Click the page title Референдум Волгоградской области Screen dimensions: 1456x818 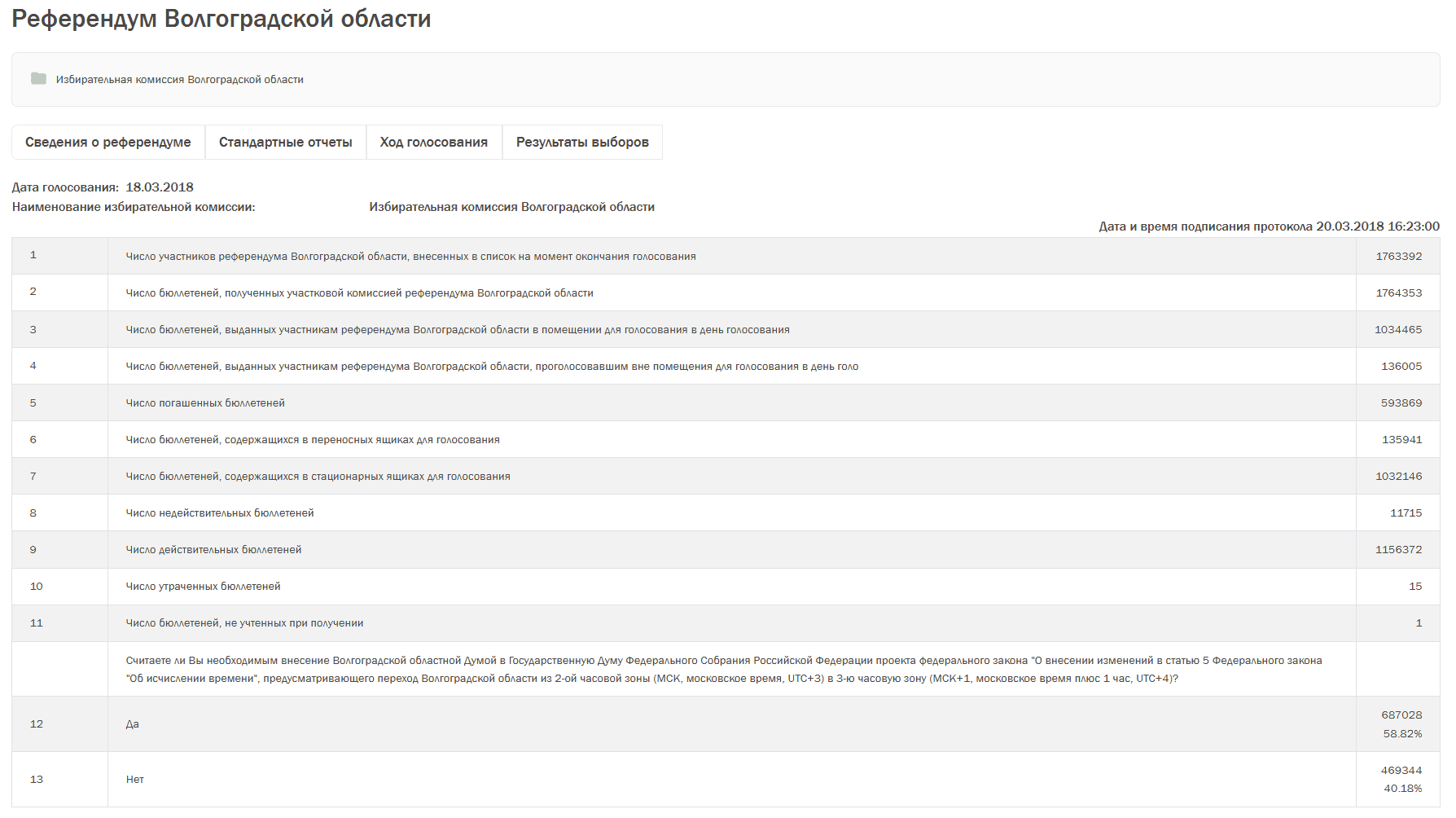(x=221, y=19)
